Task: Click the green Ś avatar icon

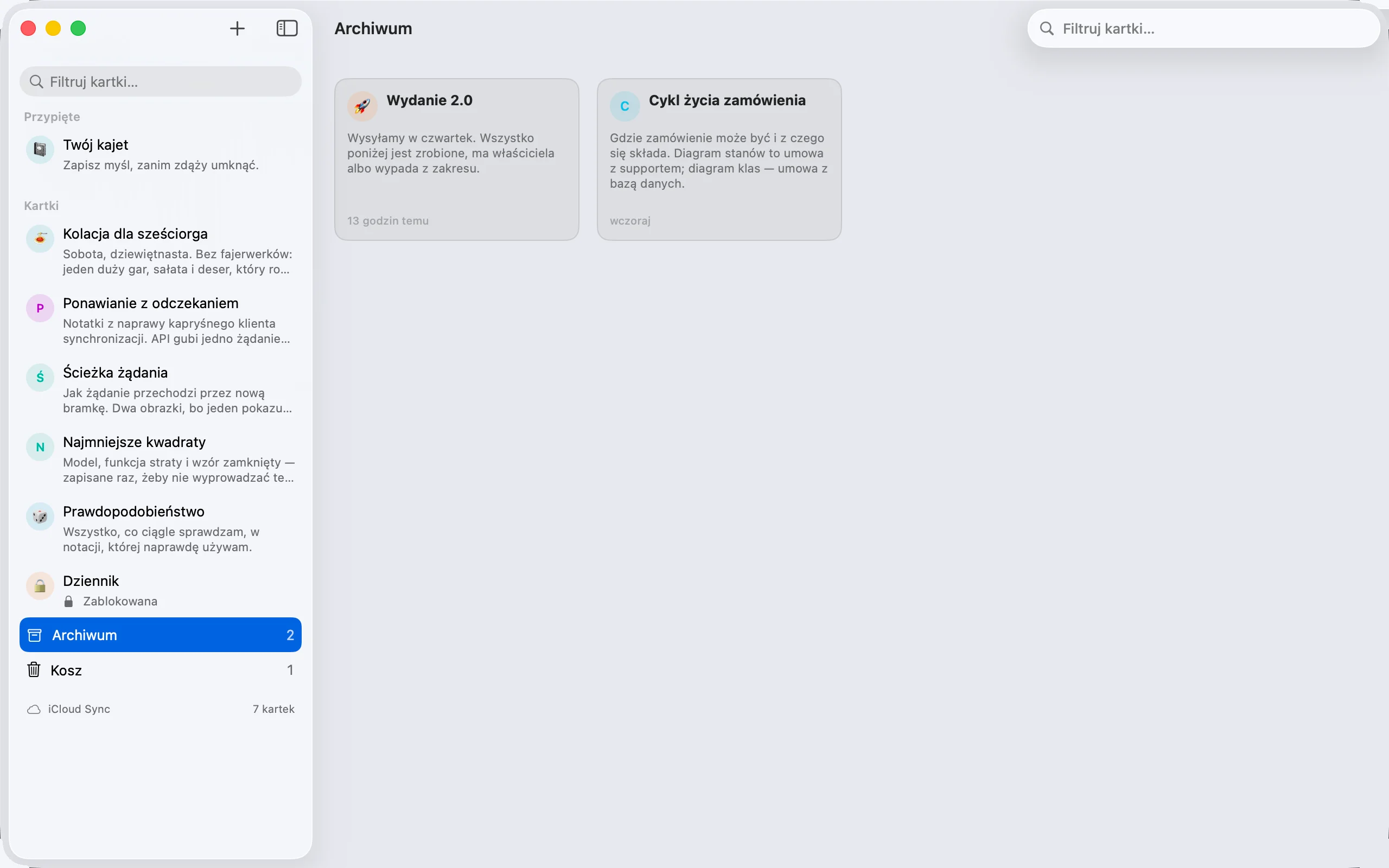Action: click(x=40, y=378)
